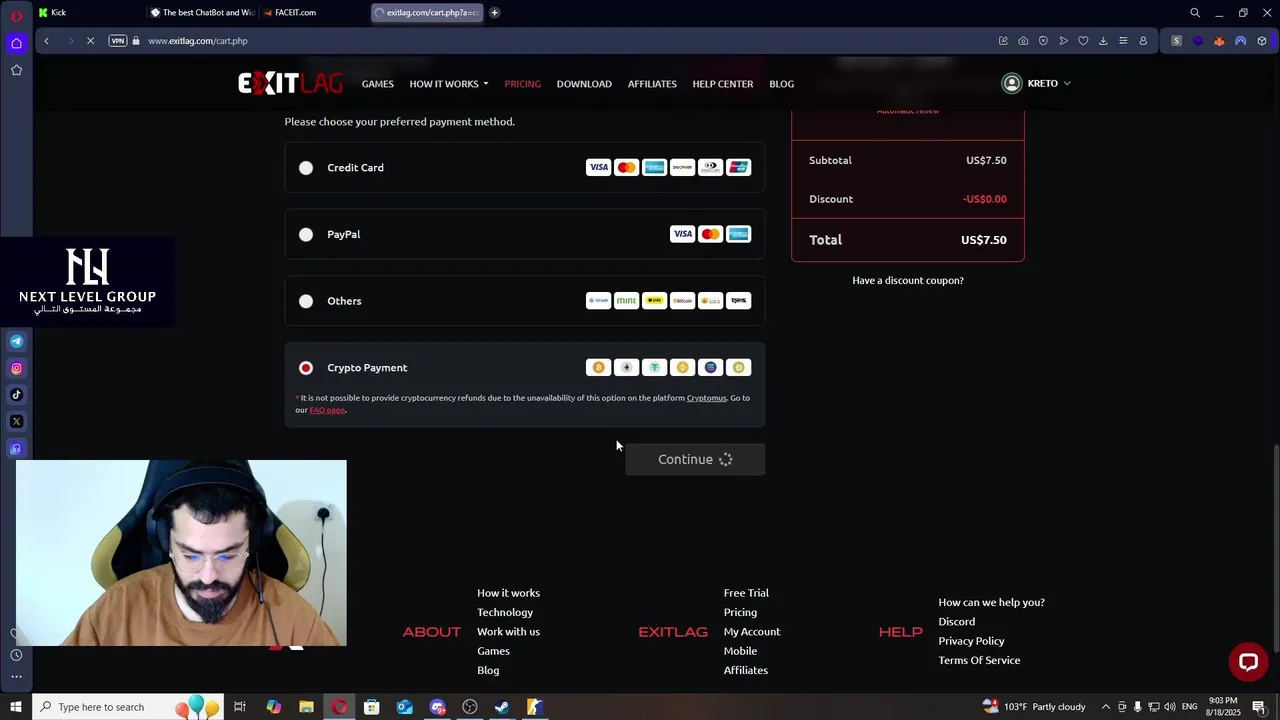Open the FAQ page link
Screen dimensions: 1280x720
coord(327,410)
